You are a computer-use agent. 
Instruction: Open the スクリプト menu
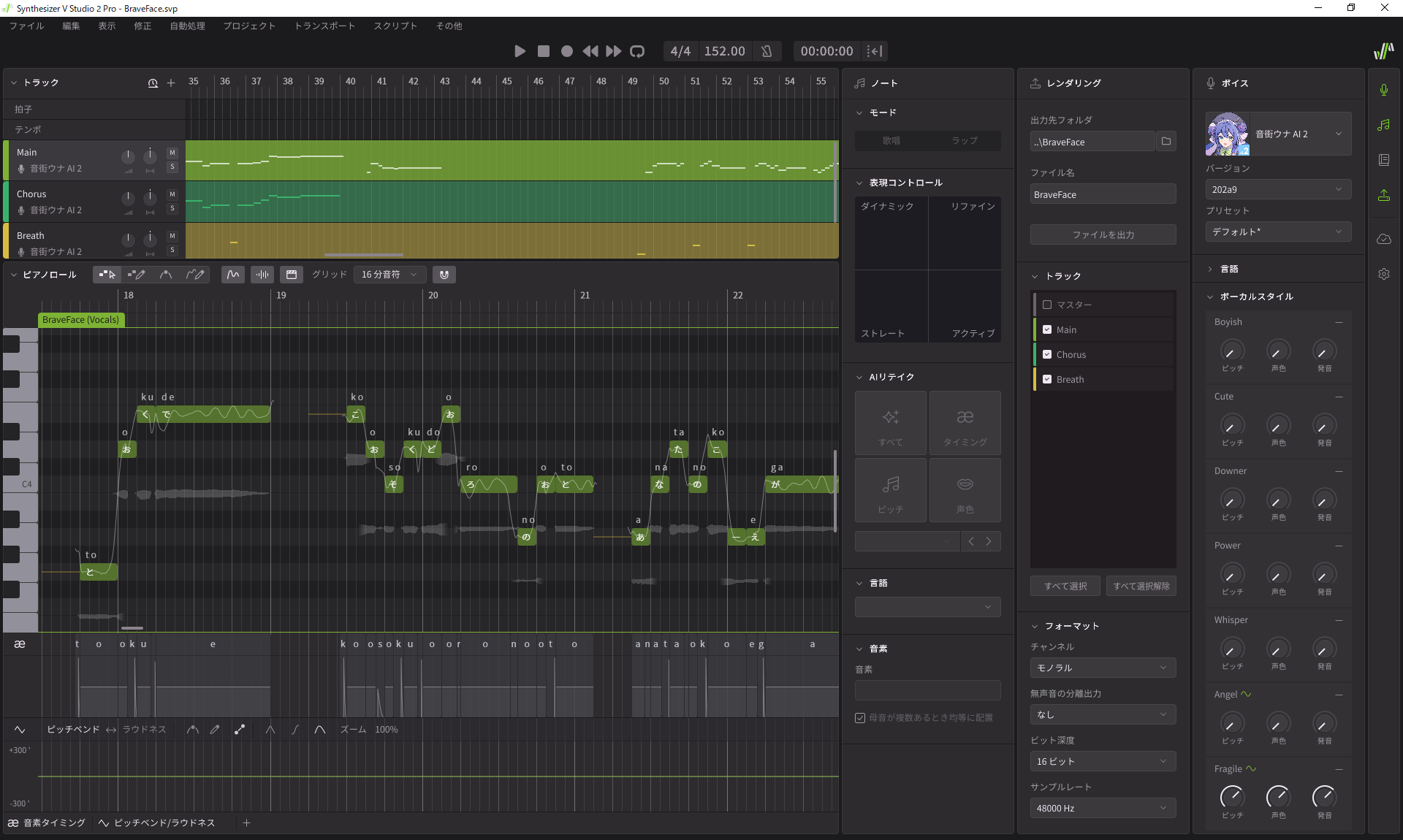[x=395, y=26]
